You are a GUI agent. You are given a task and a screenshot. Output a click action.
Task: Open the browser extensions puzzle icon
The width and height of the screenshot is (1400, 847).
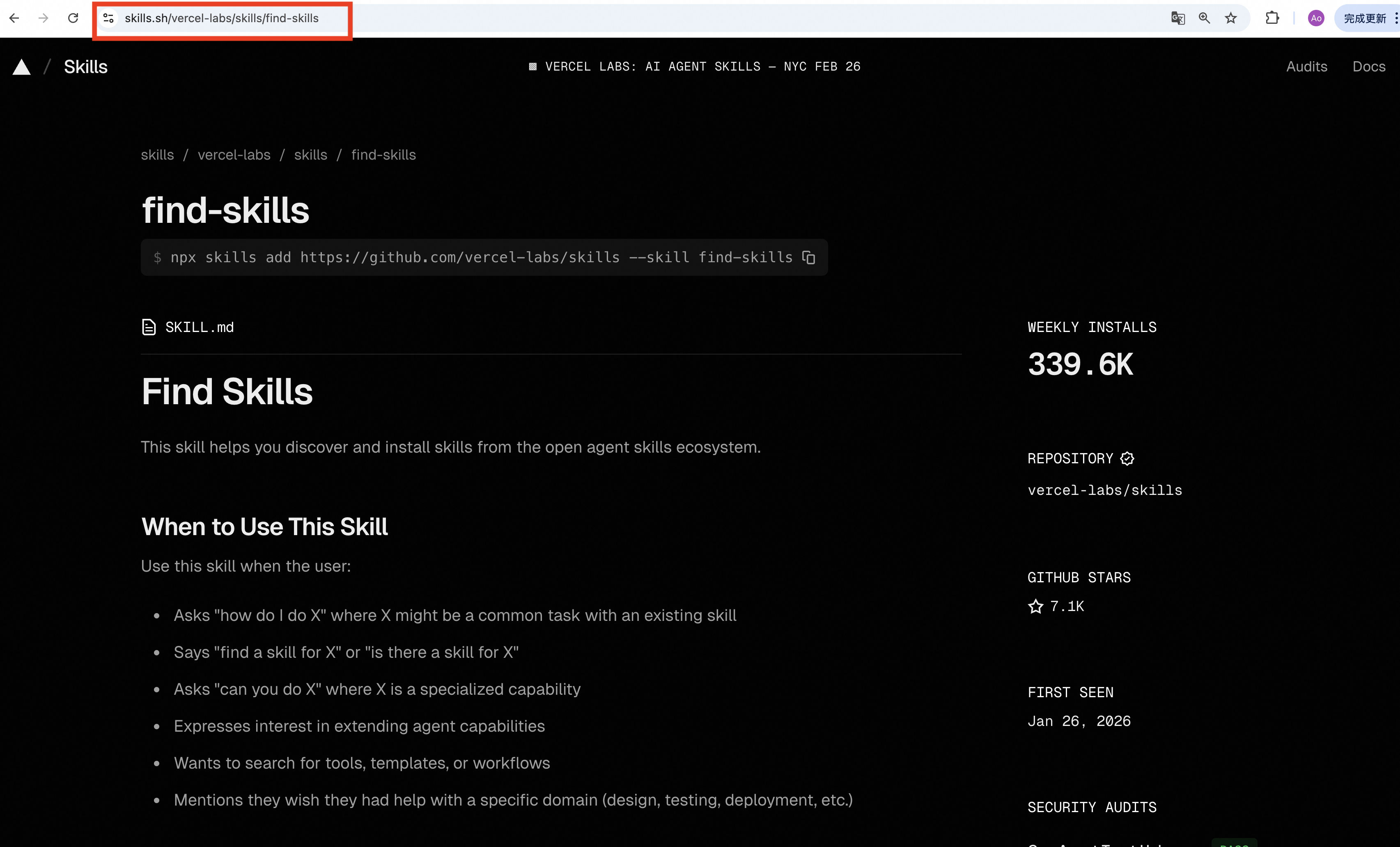1272,18
